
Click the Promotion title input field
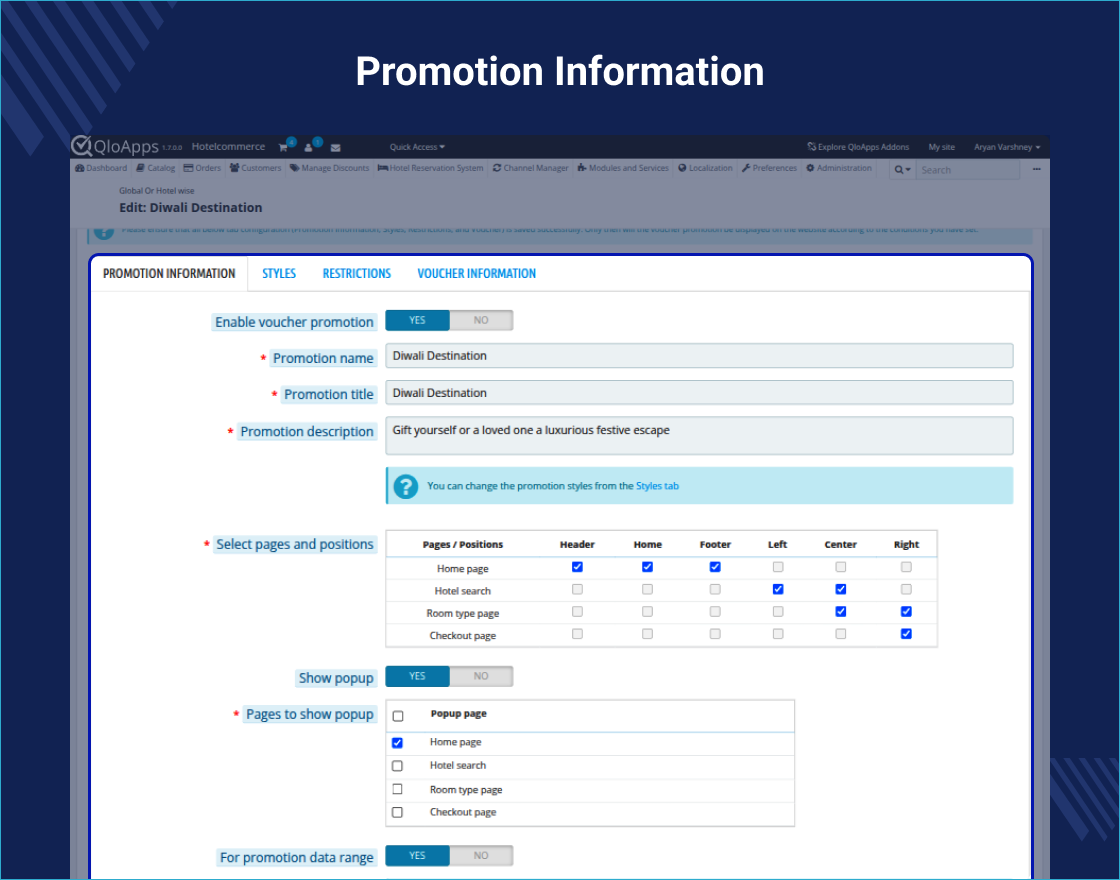click(x=699, y=393)
